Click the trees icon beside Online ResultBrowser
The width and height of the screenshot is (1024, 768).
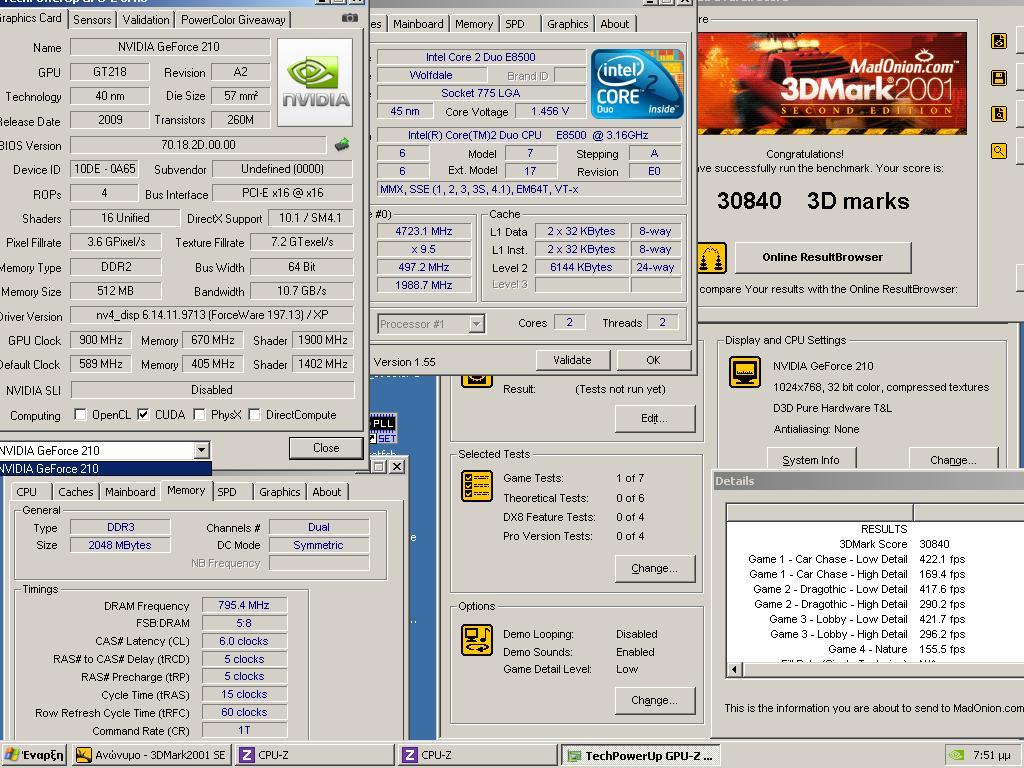tap(712, 259)
